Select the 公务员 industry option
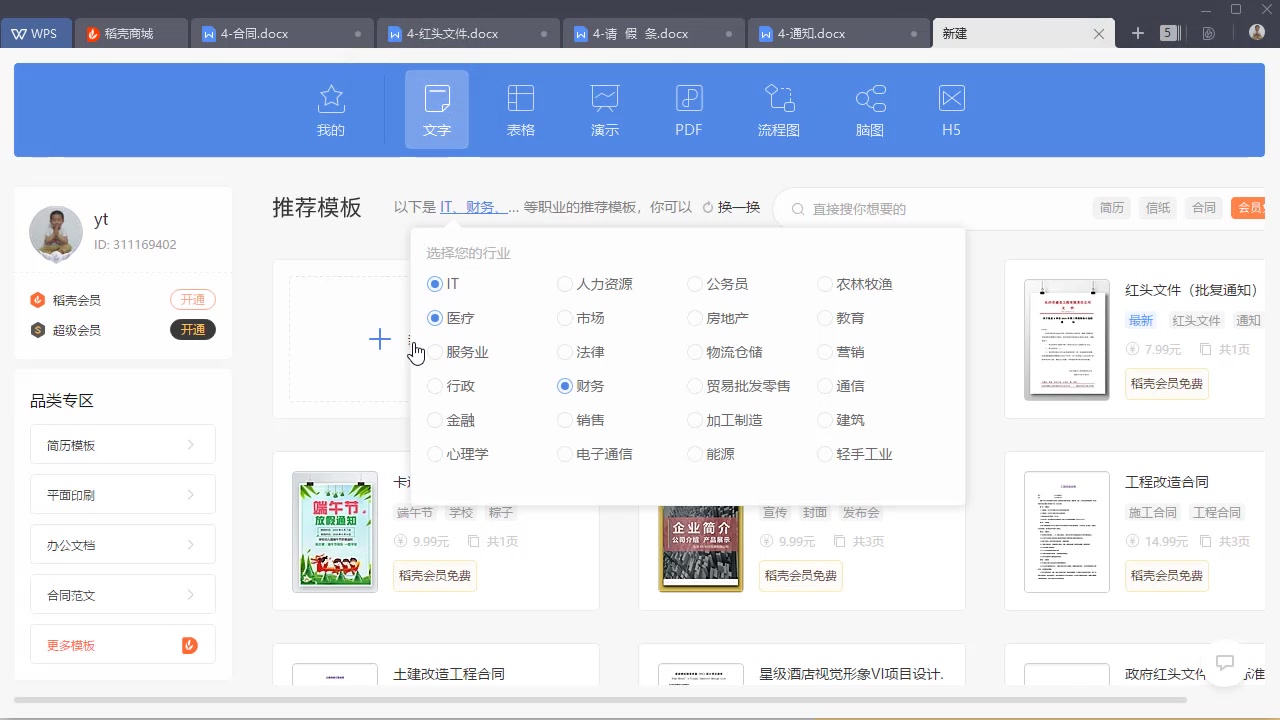The image size is (1280, 720). click(x=694, y=284)
